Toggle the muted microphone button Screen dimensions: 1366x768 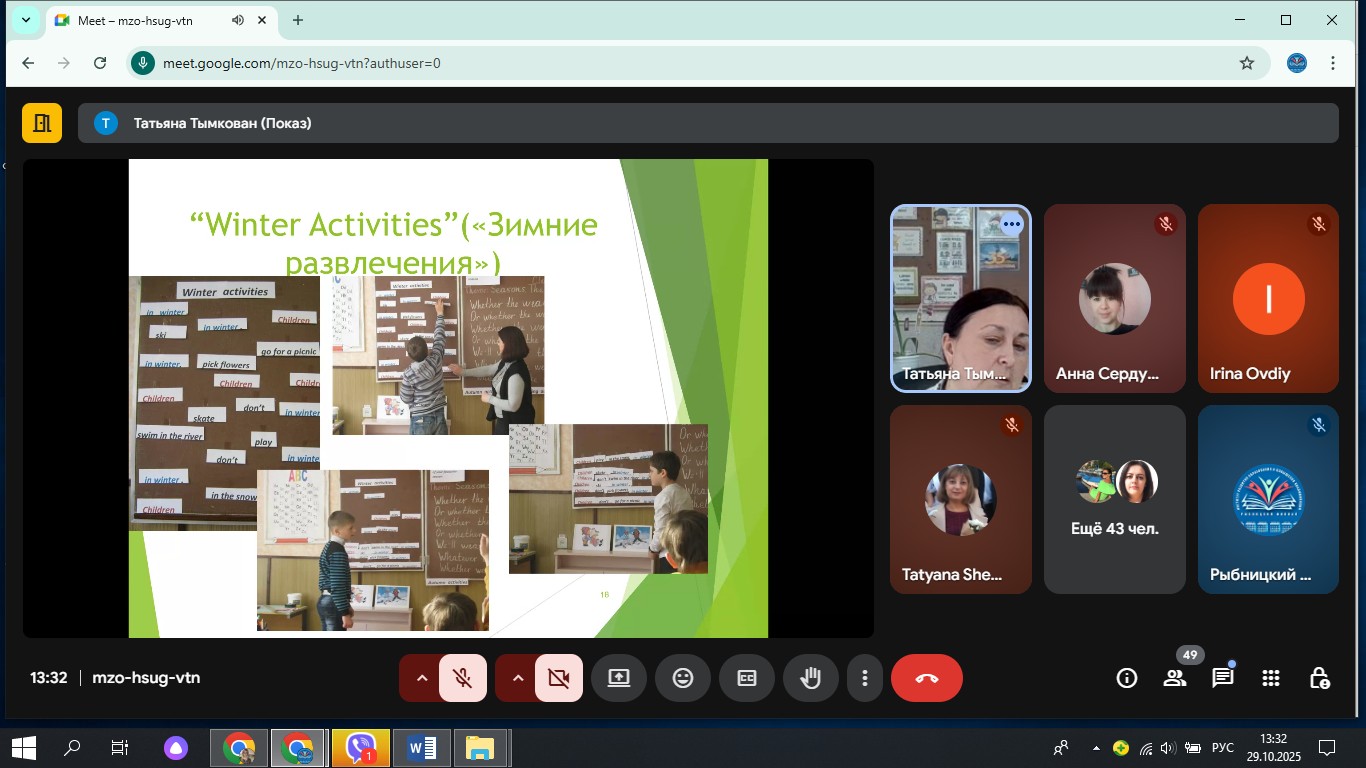(x=462, y=678)
